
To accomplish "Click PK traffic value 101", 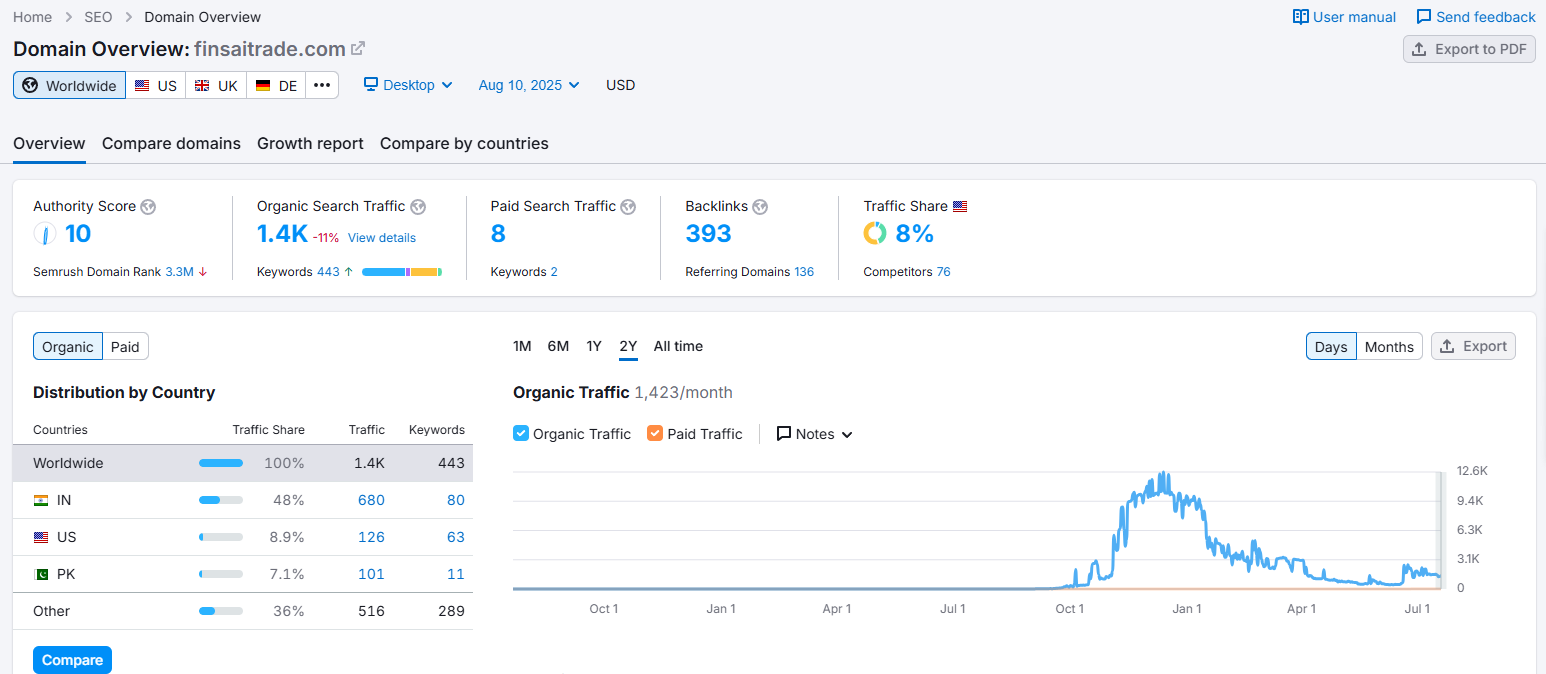I will pyautogui.click(x=371, y=574).
